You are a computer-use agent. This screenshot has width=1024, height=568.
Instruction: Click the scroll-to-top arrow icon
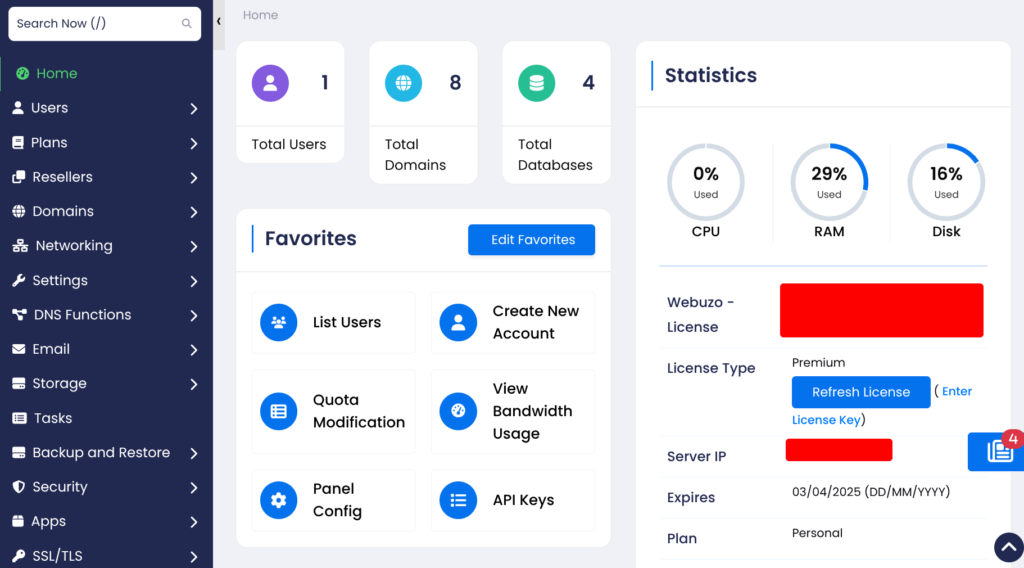[1008, 547]
